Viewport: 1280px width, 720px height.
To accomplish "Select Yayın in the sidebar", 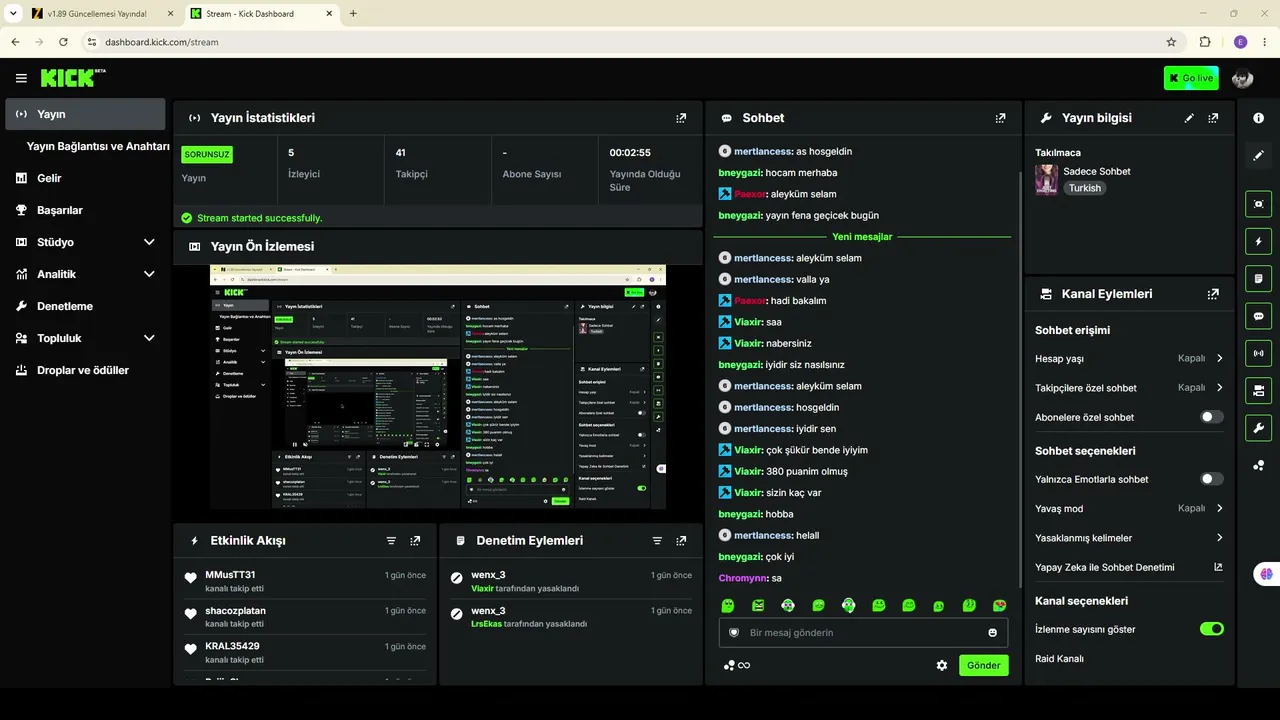I will pos(85,114).
